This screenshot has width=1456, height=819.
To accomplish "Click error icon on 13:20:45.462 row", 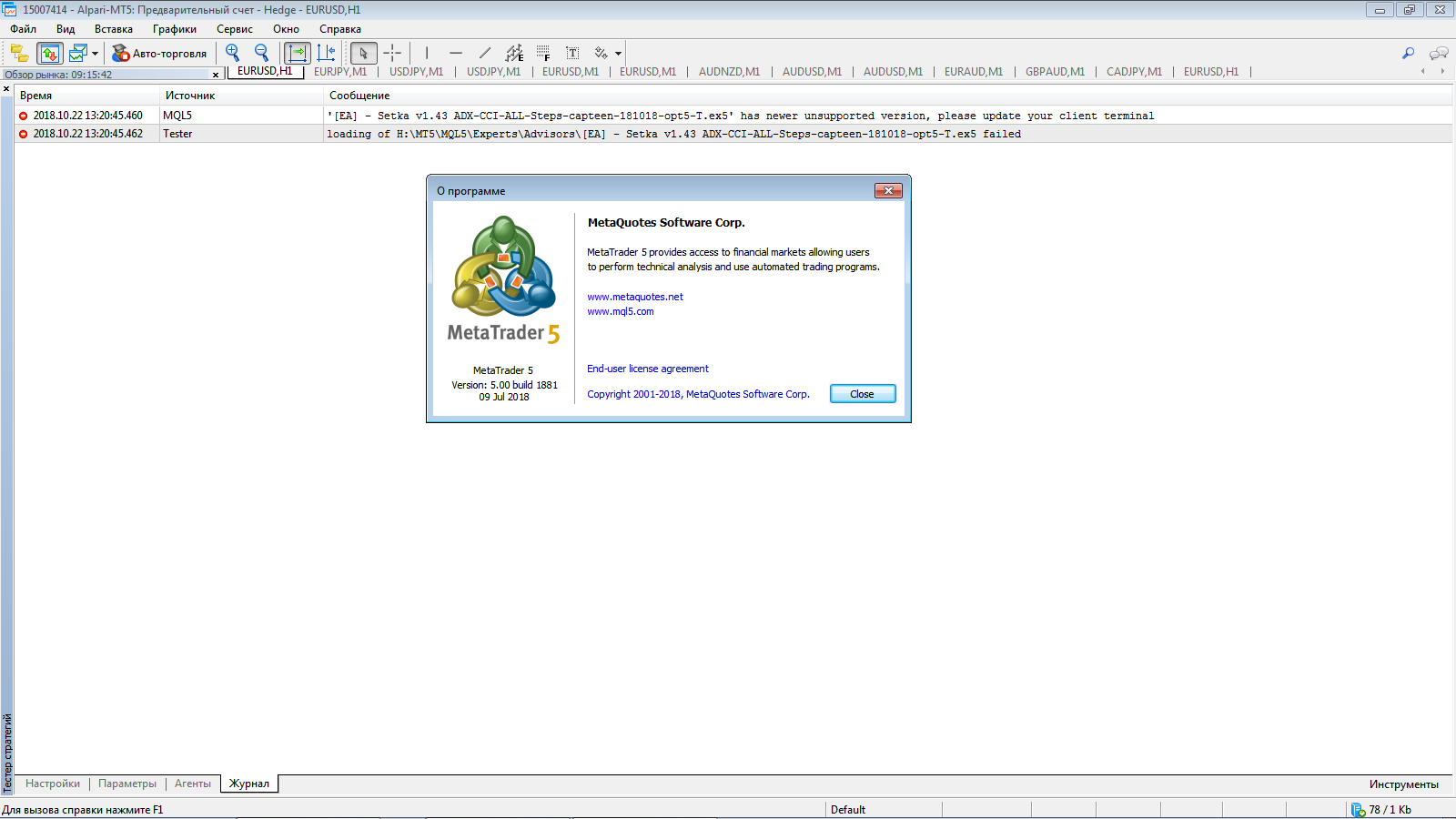I will (24, 134).
